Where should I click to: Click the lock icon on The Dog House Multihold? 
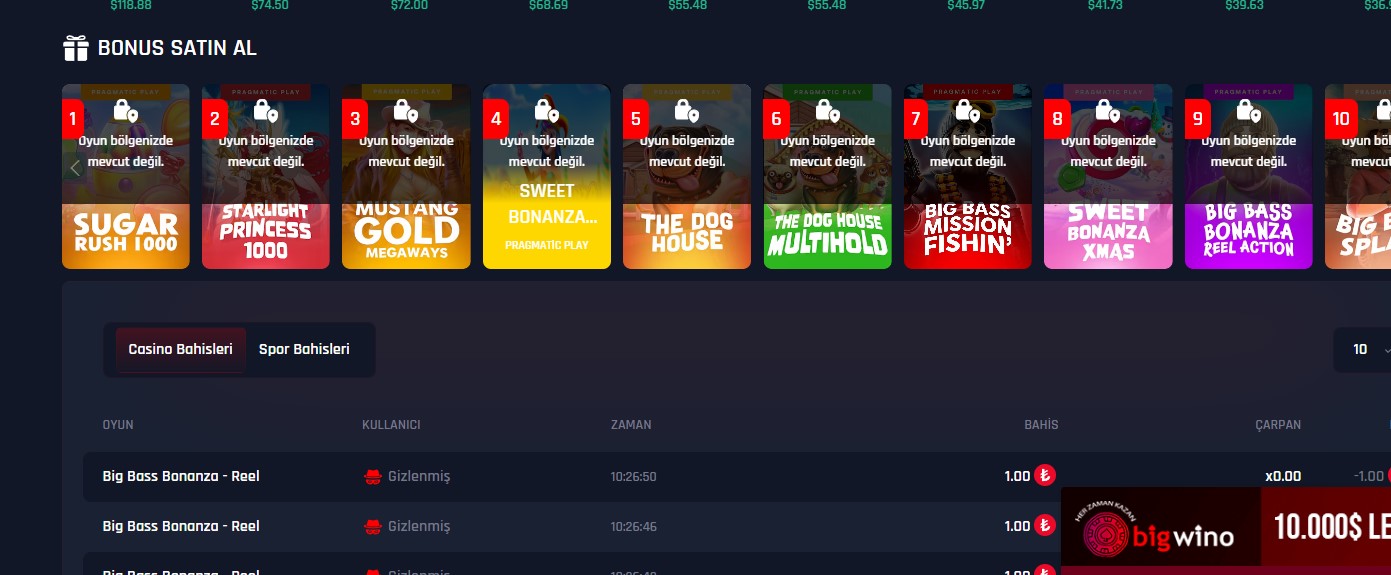(826, 110)
